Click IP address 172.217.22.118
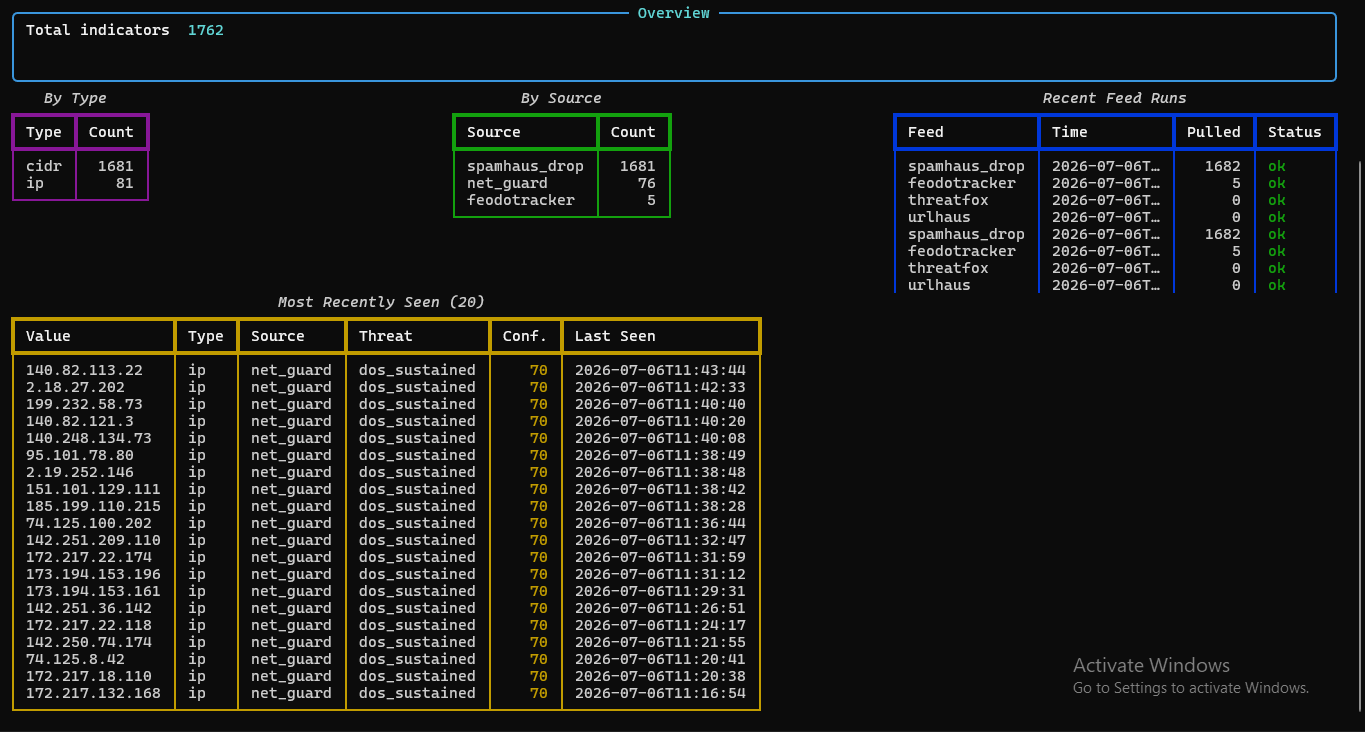 pos(89,625)
